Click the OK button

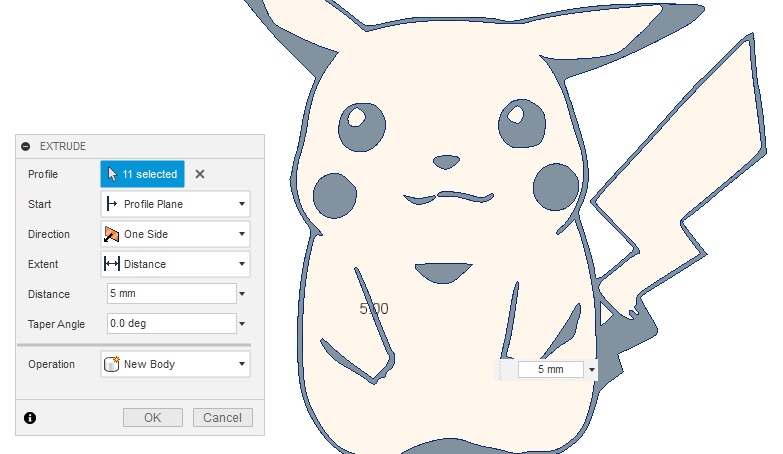click(153, 418)
